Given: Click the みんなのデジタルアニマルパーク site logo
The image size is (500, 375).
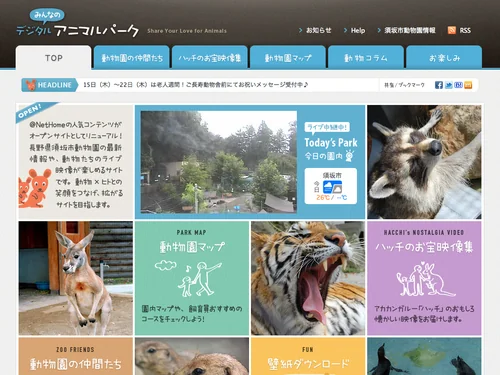Looking at the screenshot, I should [78, 23].
